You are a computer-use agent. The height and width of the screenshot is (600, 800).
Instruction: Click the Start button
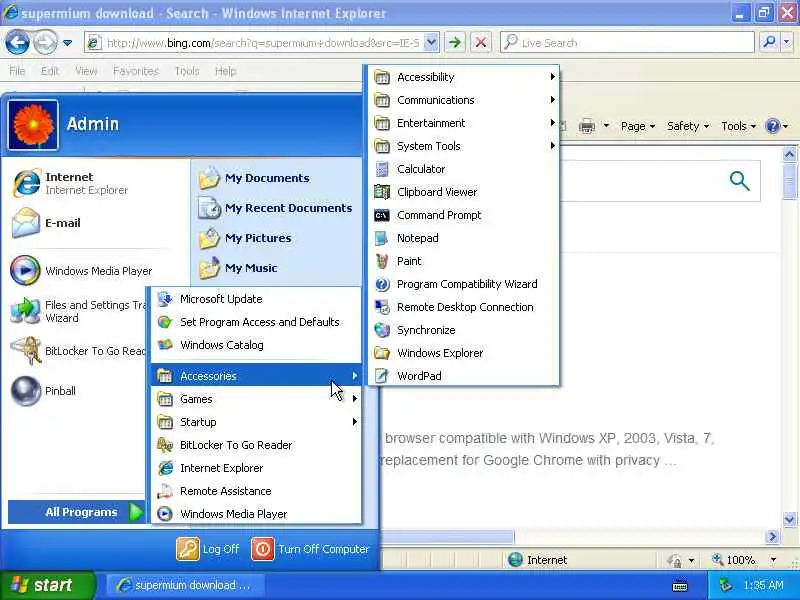tap(47, 585)
